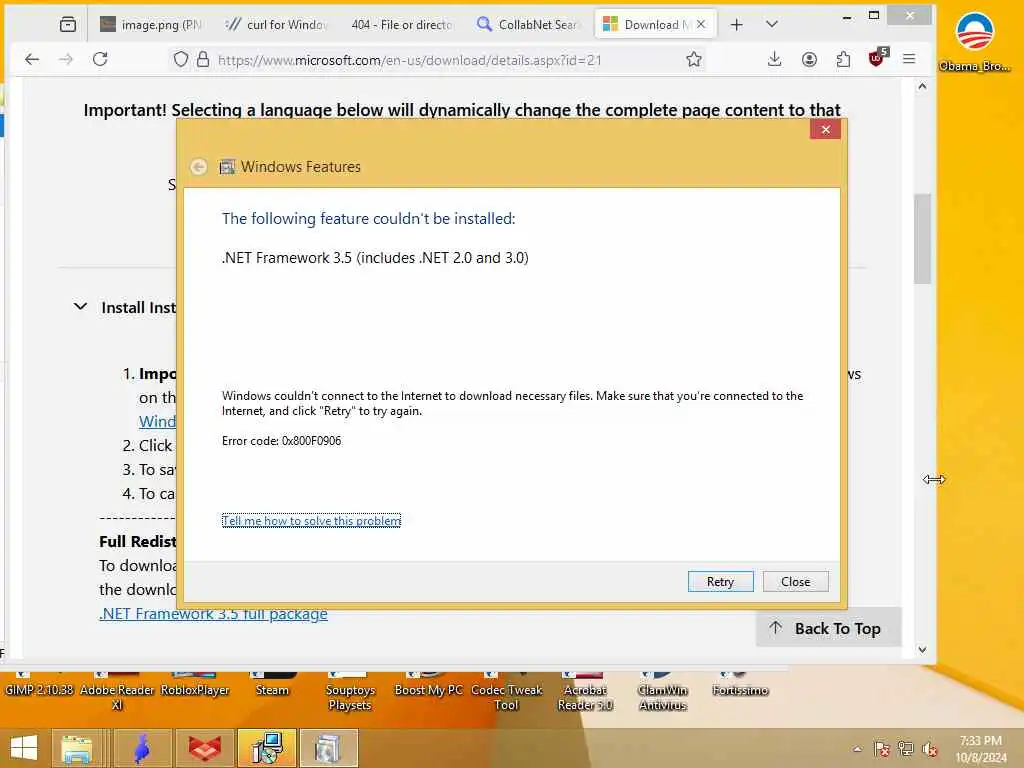The height and width of the screenshot is (768, 1024).
Task: Open extensions puzzle-piece icon
Action: pos(843,59)
